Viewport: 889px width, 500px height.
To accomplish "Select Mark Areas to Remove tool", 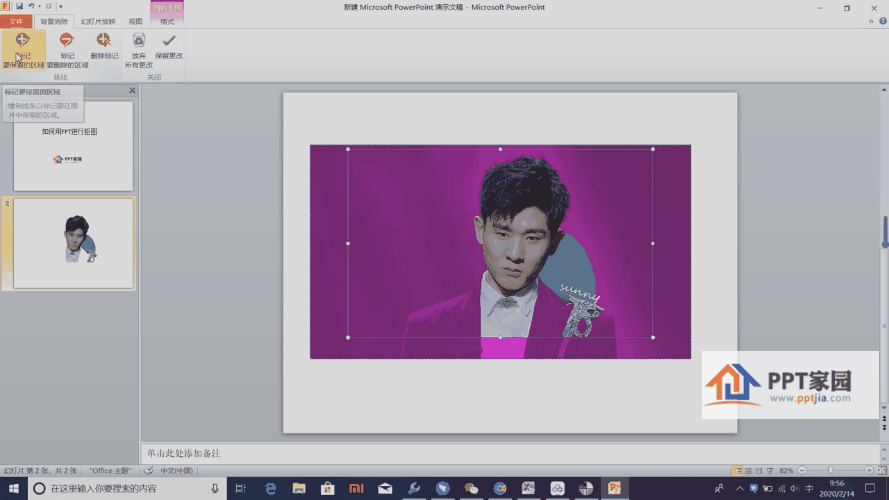I will (x=67, y=50).
